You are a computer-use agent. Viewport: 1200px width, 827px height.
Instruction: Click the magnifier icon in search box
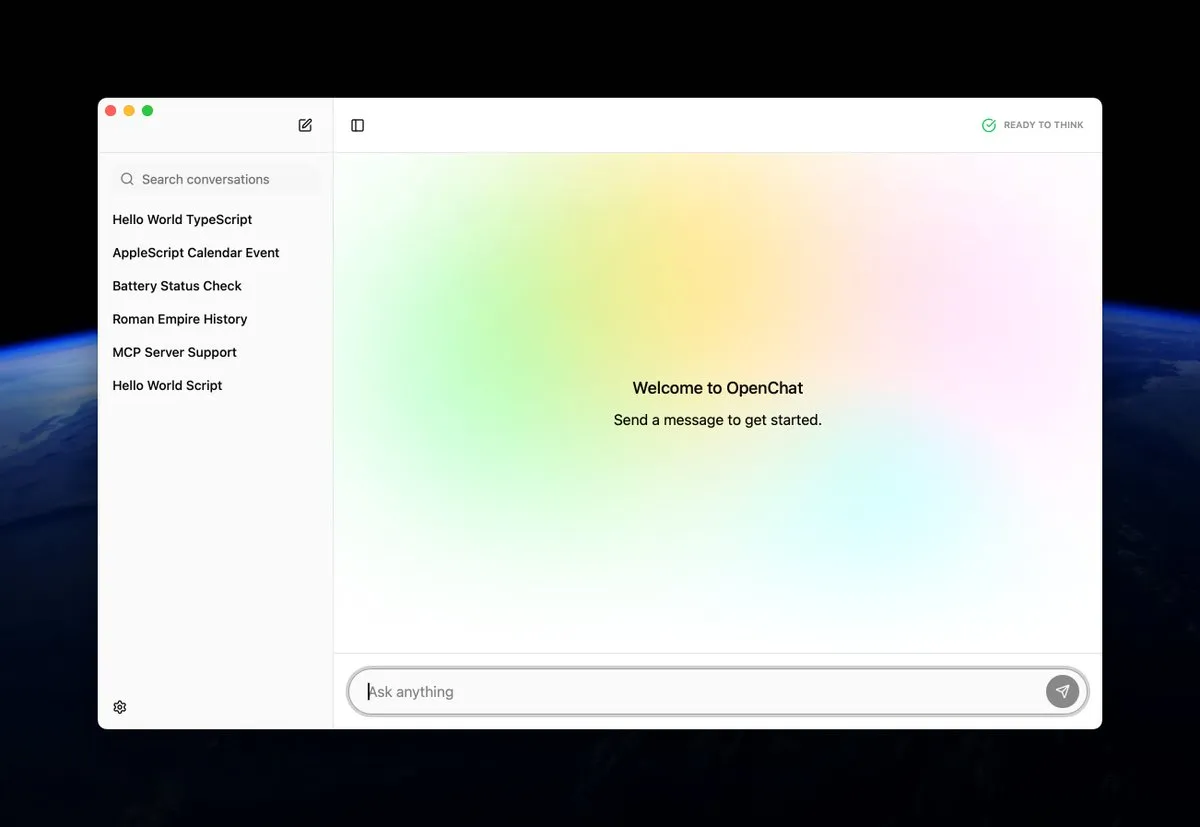[127, 179]
